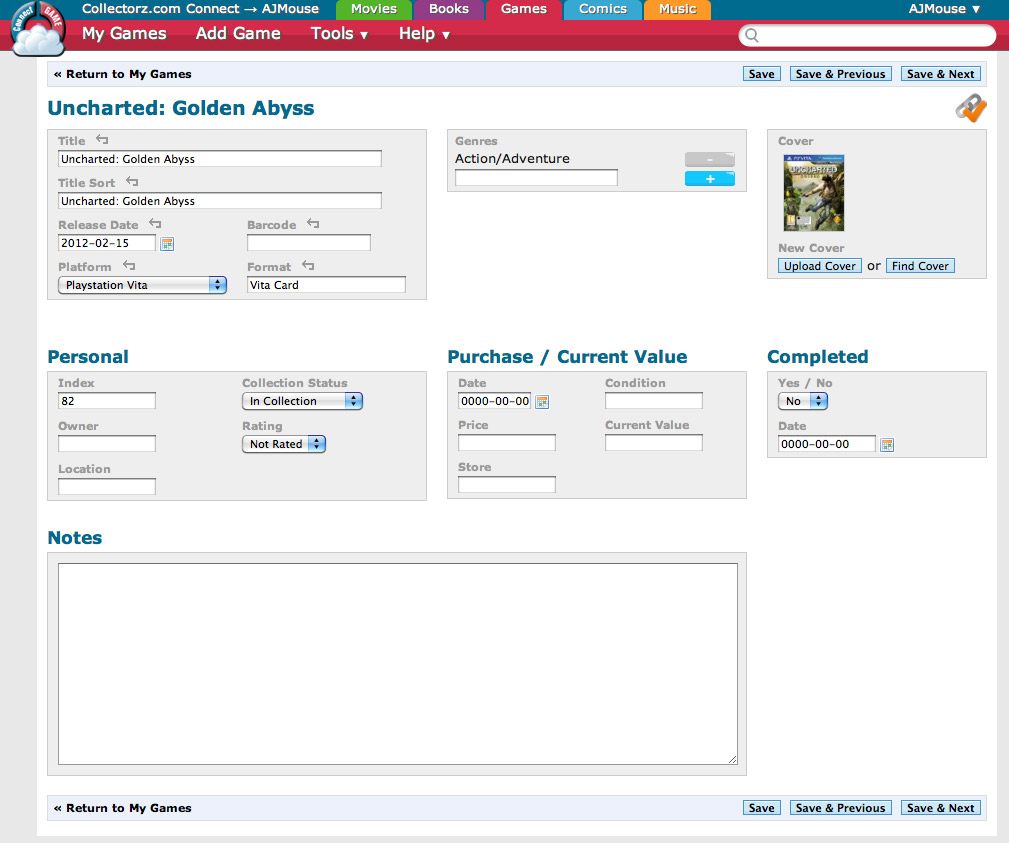Click the search box in header

(x=867, y=35)
